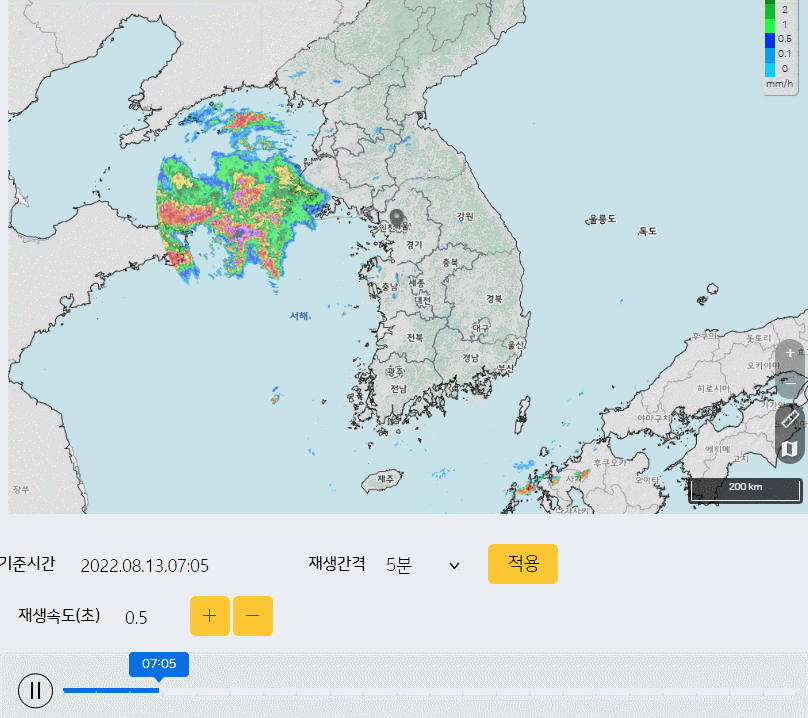Click the 오카야마 label on Japan map
The width and height of the screenshot is (808, 718).
tap(764, 365)
